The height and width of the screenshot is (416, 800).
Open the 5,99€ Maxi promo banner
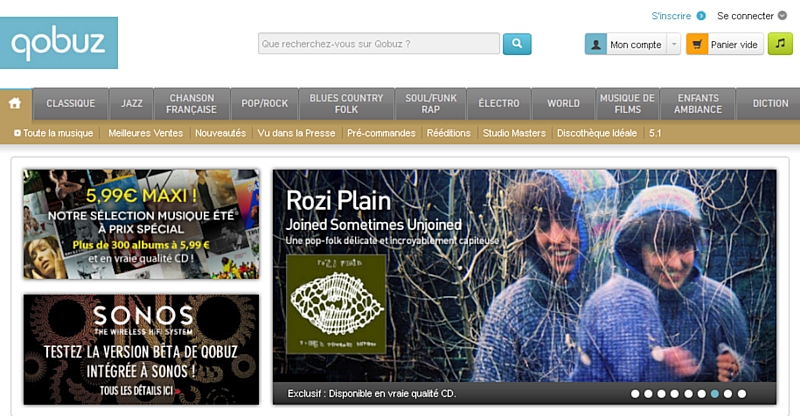(x=141, y=224)
